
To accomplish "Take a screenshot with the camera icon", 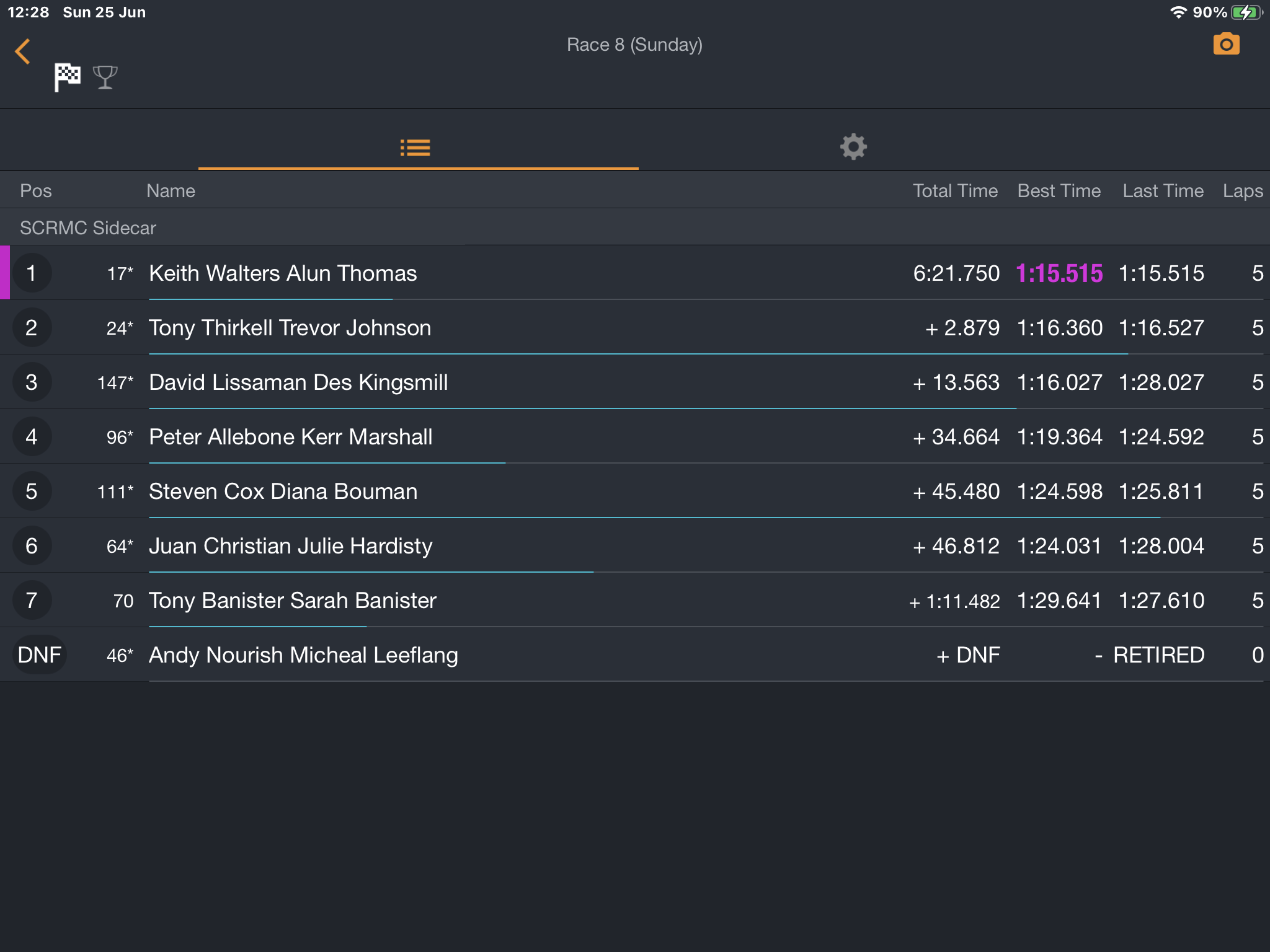I will point(1226,44).
